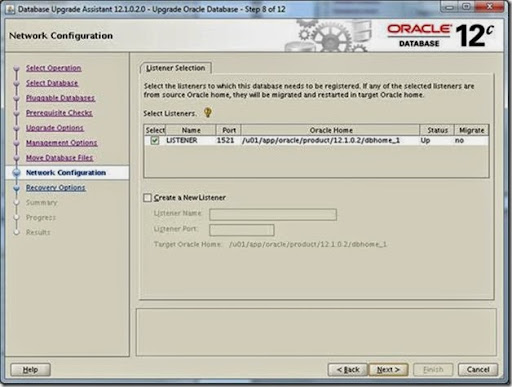Image resolution: width=512 pixels, height=387 pixels.
Task: Sort by the Port column header
Action: (x=229, y=130)
